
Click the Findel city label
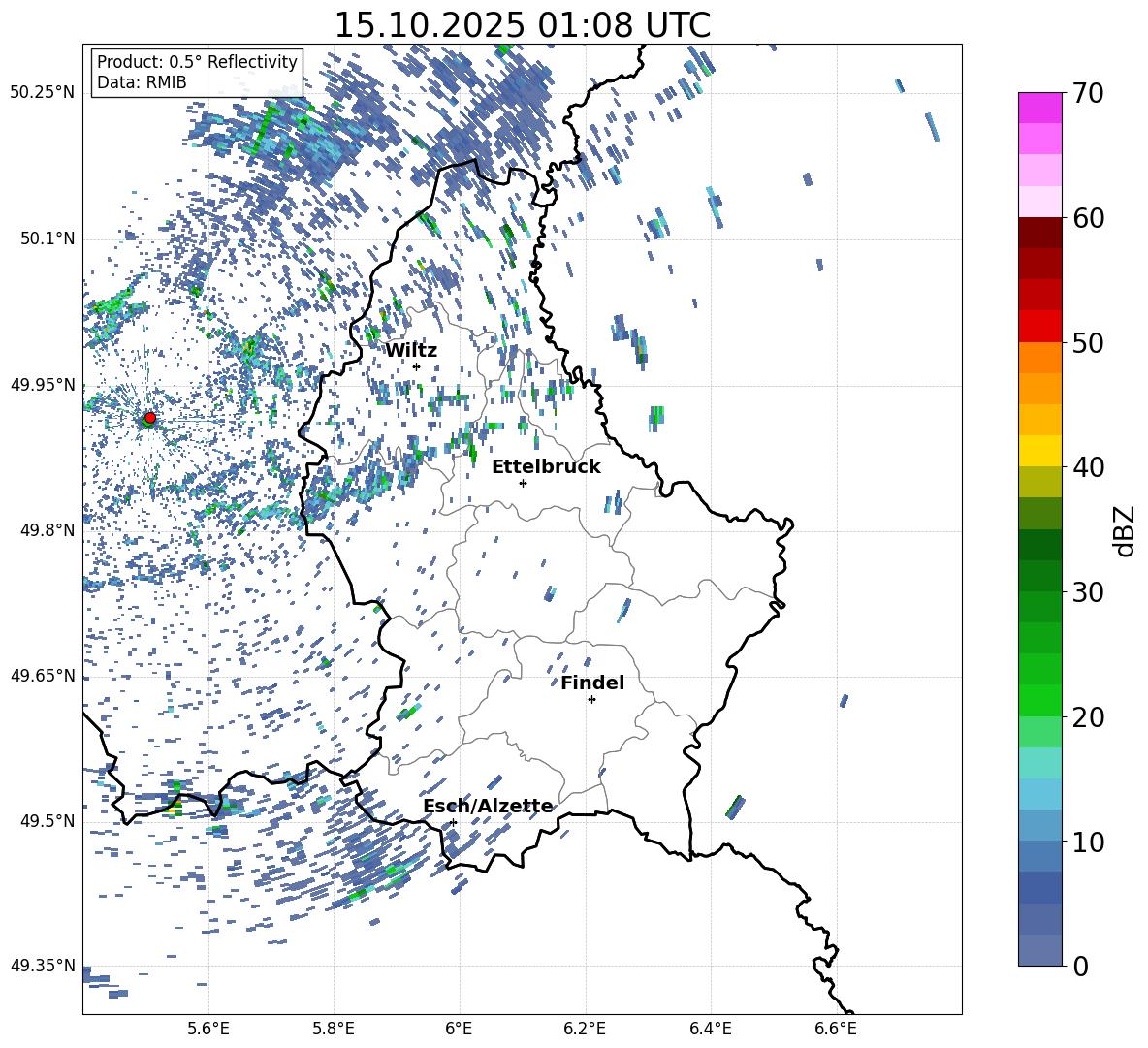592,683
